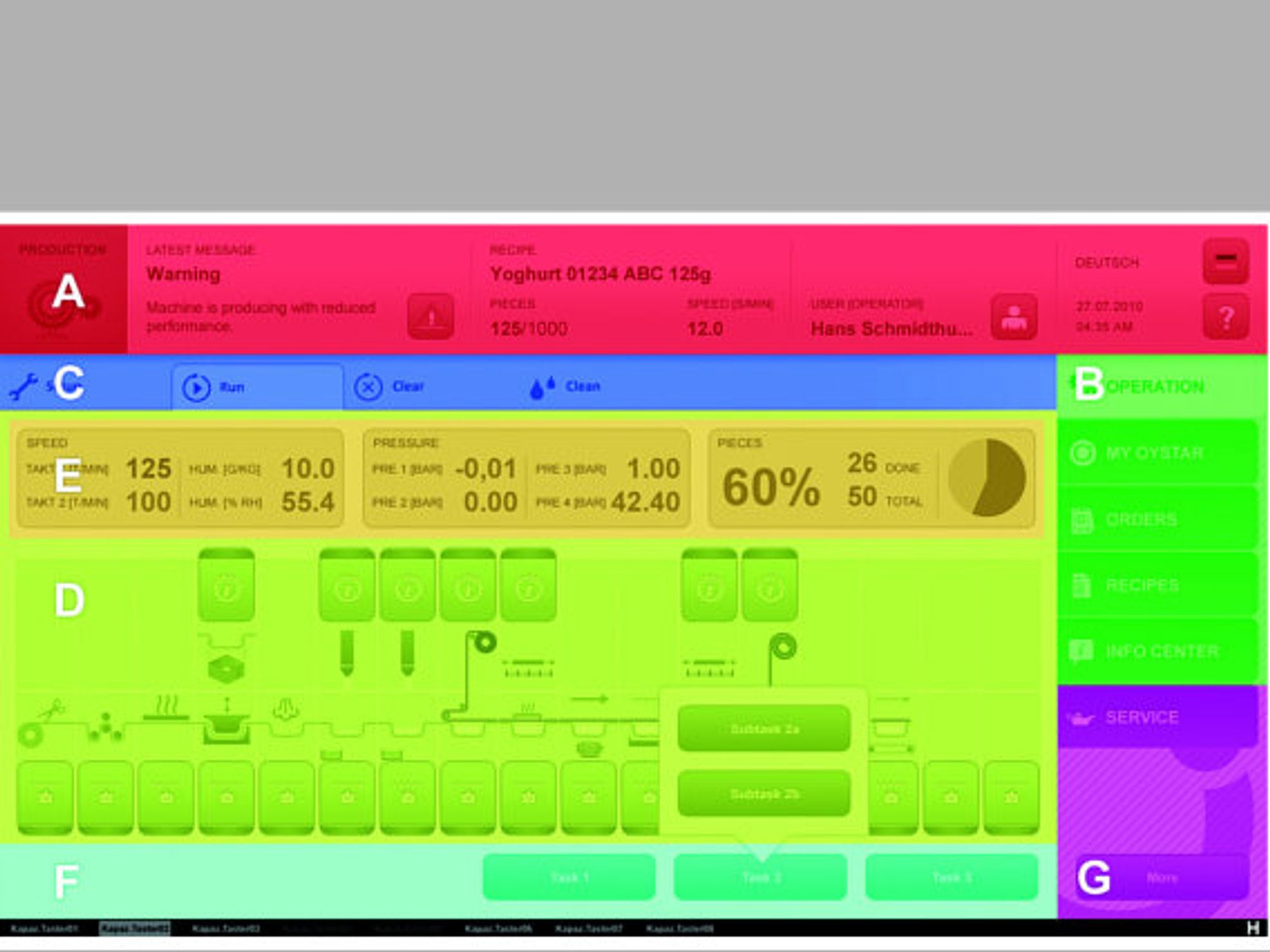
Task: Choose Subtask 2b in popup
Action: coord(764,793)
